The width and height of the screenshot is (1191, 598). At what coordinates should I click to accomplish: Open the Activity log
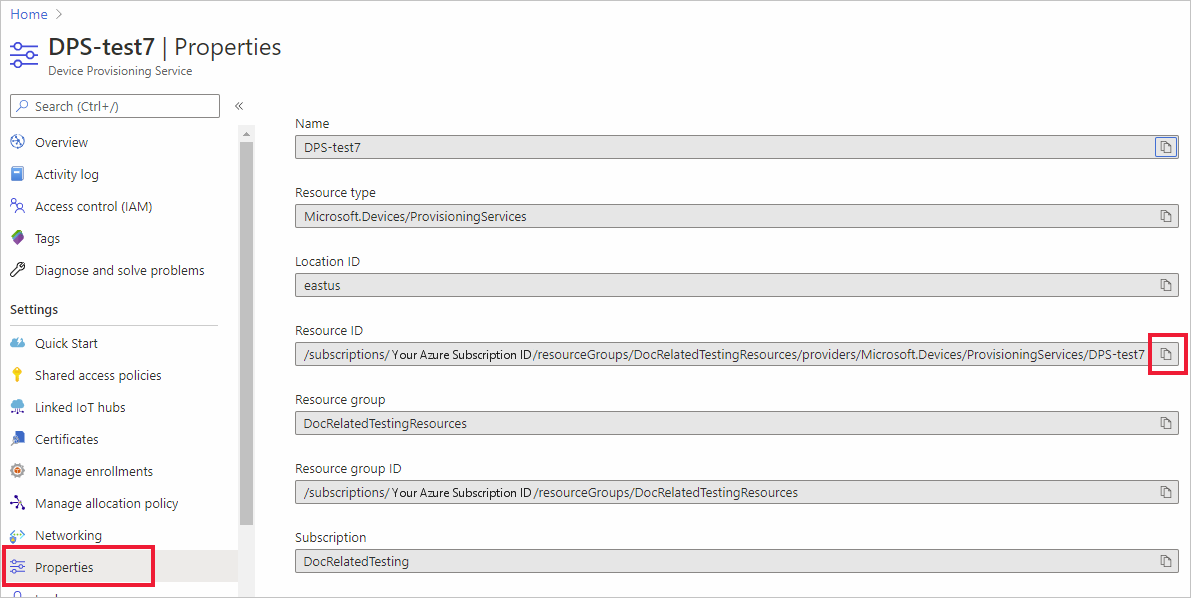click(66, 175)
